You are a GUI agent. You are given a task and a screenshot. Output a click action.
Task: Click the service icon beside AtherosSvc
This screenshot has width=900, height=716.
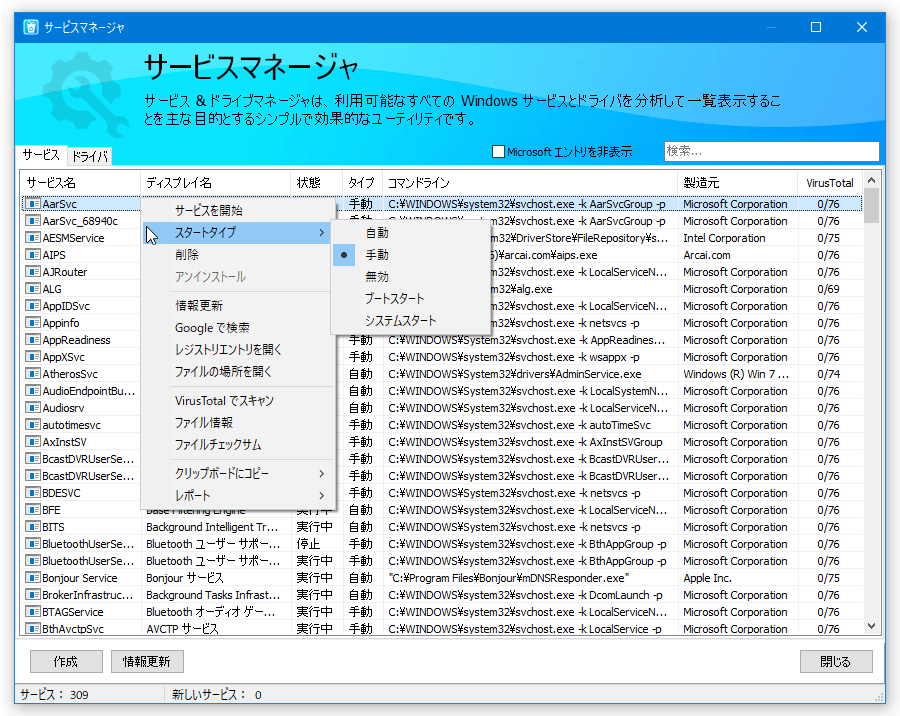pyautogui.click(x=33, y=374)
